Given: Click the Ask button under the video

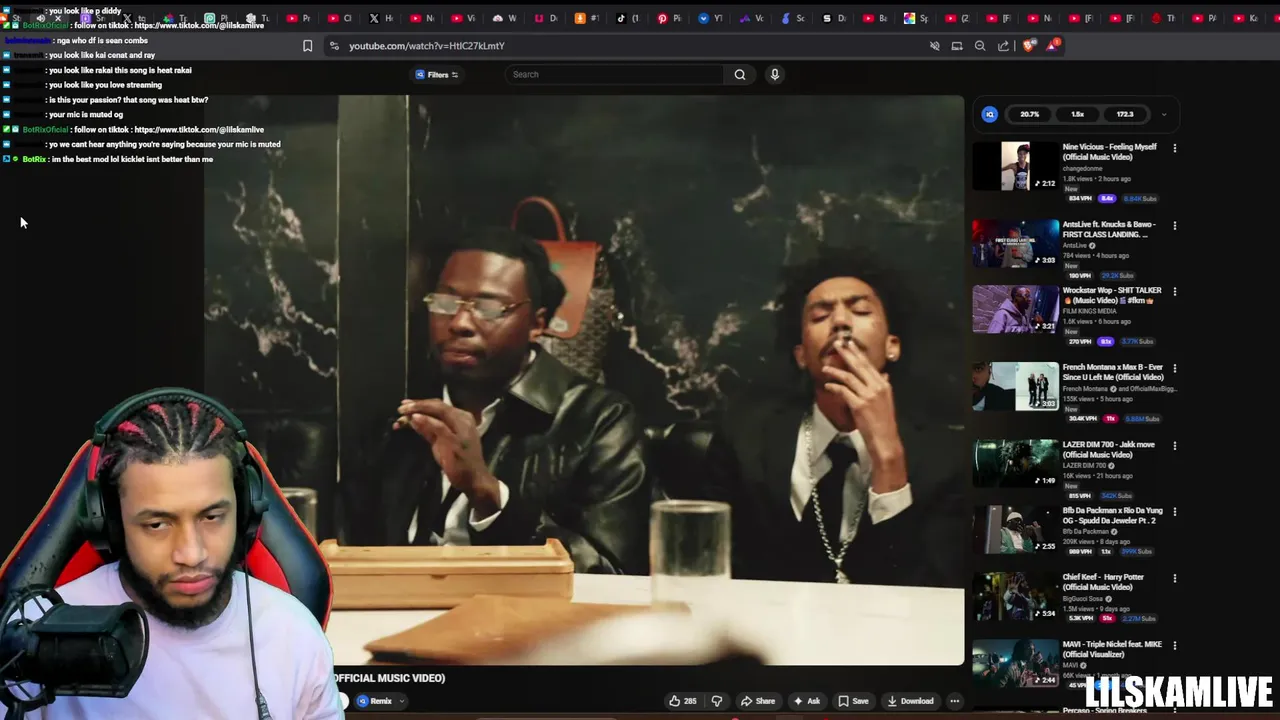Looking at the screenshot, I should (x=806, y=701).
